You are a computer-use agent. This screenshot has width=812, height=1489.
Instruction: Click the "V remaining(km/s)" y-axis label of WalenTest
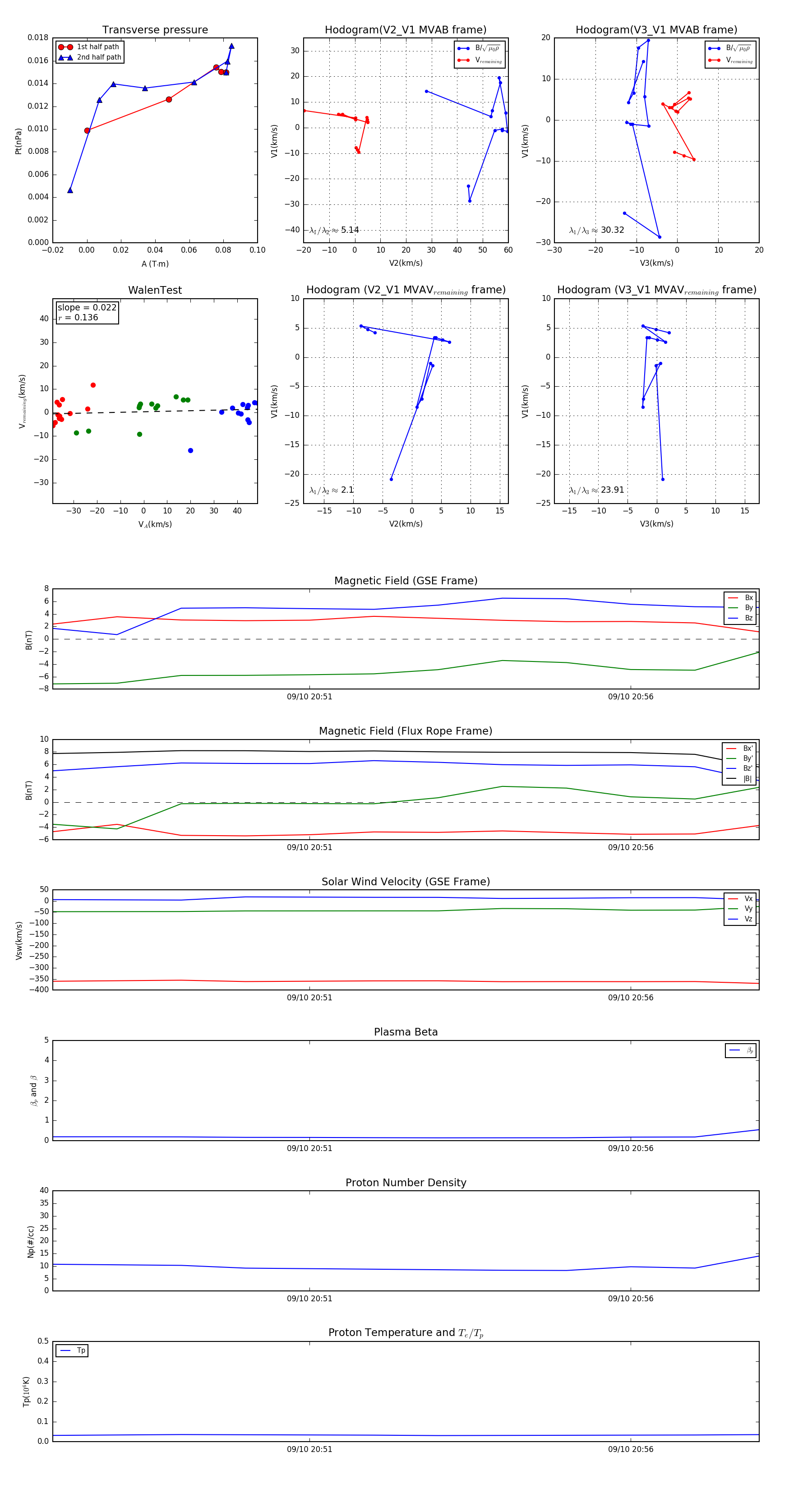pos(22,401)
